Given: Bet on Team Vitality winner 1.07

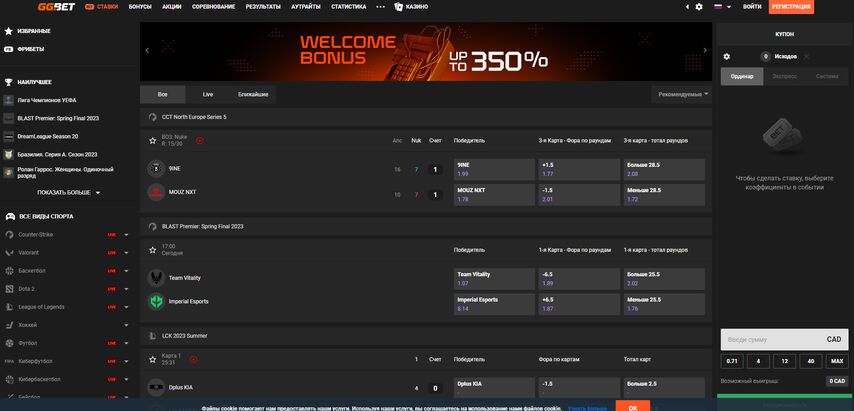Looking at the screenshot, I should pos(494,279).
